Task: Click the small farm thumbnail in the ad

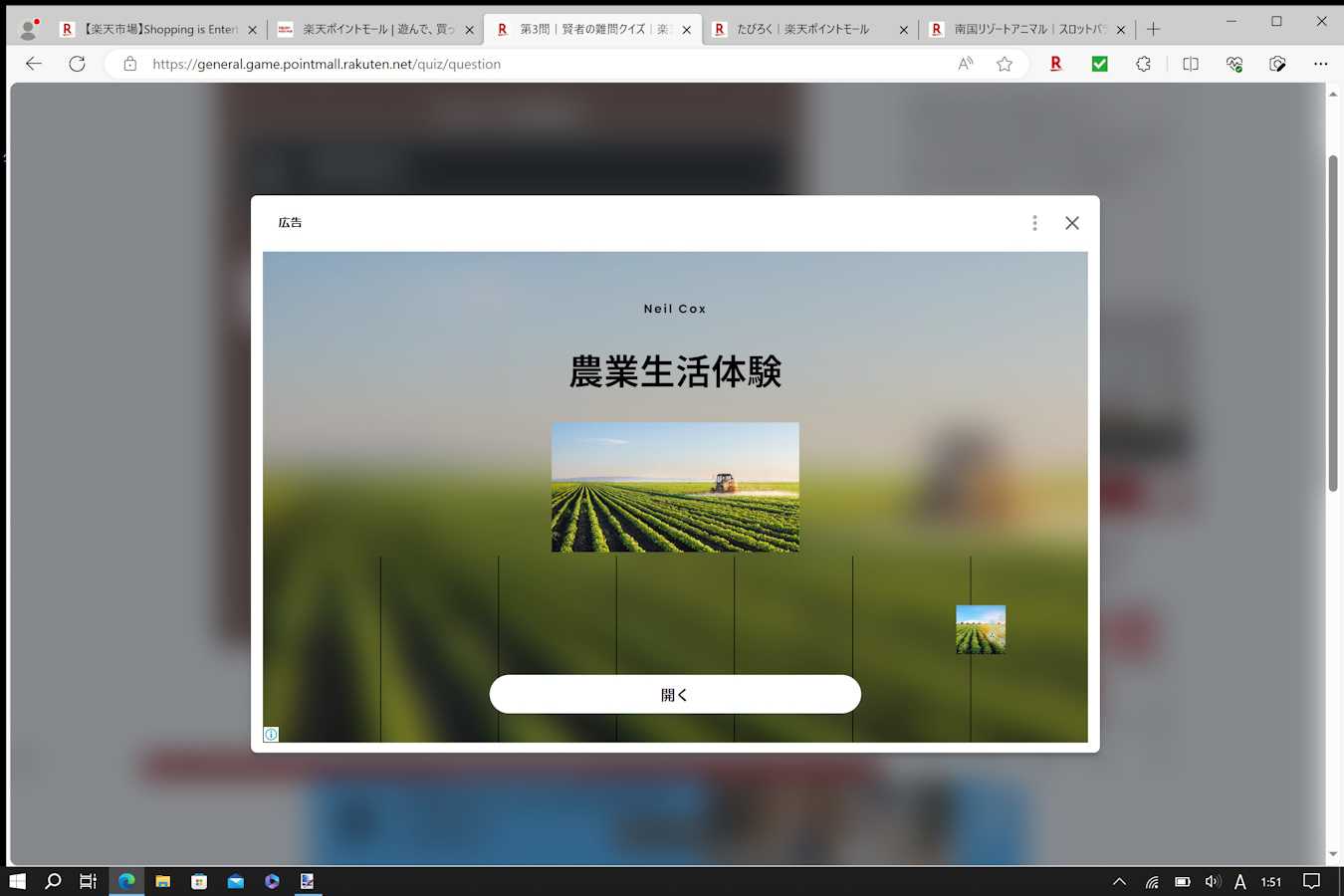Action: point(981,629)
